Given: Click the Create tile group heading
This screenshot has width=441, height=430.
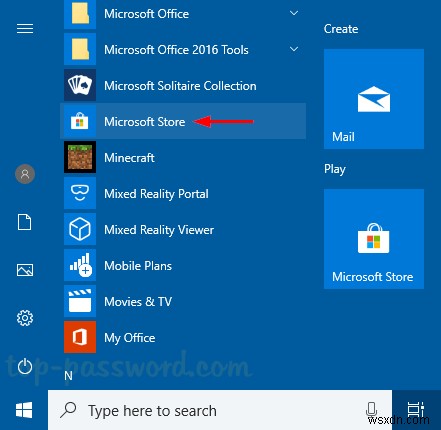Looking at the screenshot, I should pyautogui.click(x=341, y=29).
